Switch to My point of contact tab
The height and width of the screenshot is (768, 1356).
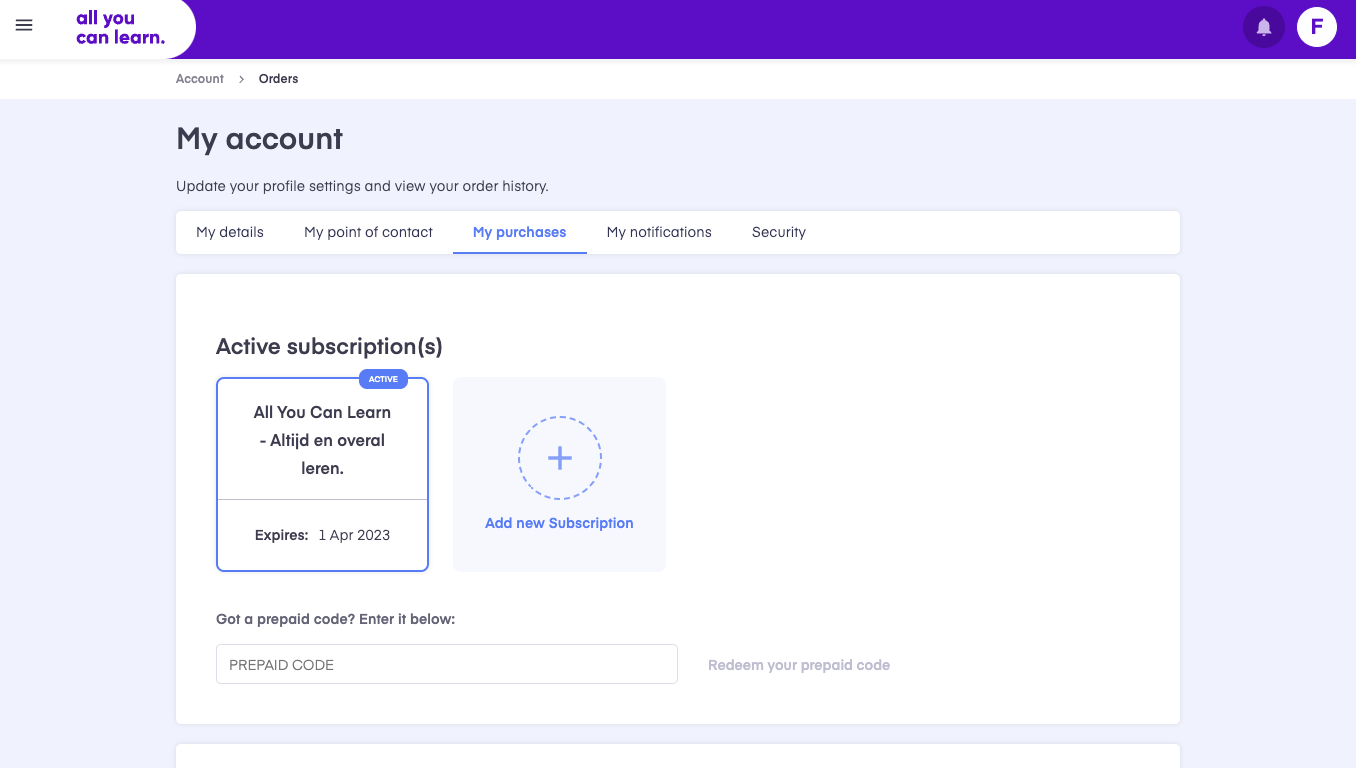tap(368, 232)
